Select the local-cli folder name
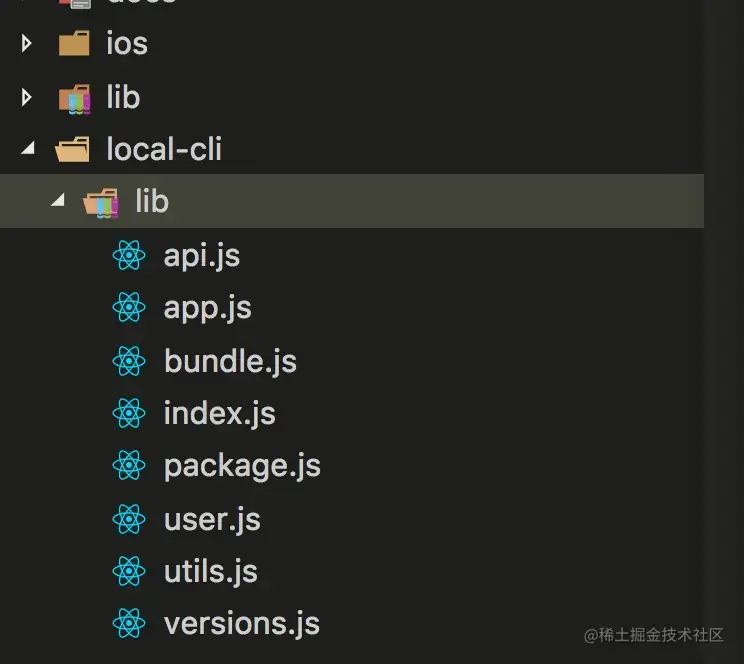744x664 pixels. pyautogui.click(x=164, y=149)
